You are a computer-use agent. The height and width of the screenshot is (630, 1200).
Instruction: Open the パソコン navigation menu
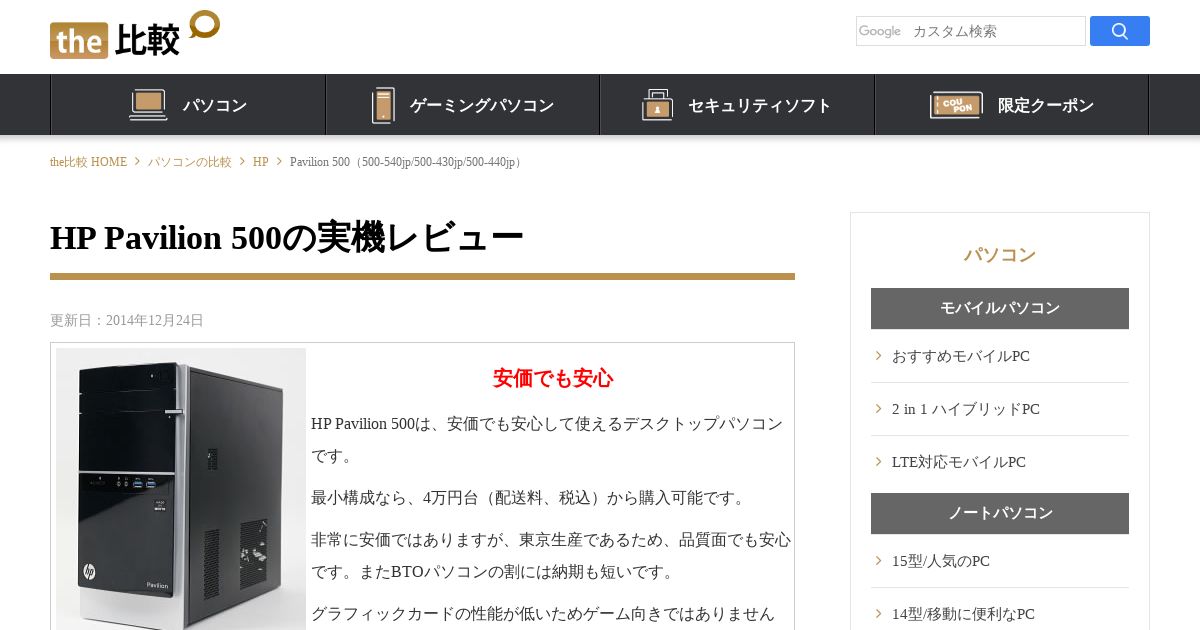point(188,104)
